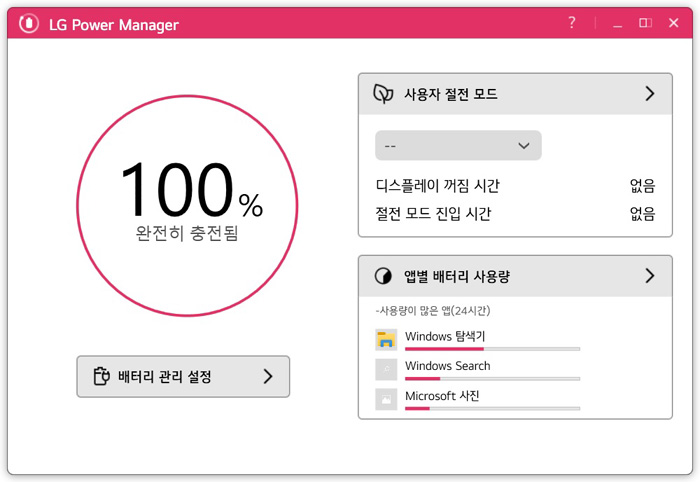Click the battery plug icon in 배터리 관리 설정
Screen dimensions: 700x482
(101, 376)
